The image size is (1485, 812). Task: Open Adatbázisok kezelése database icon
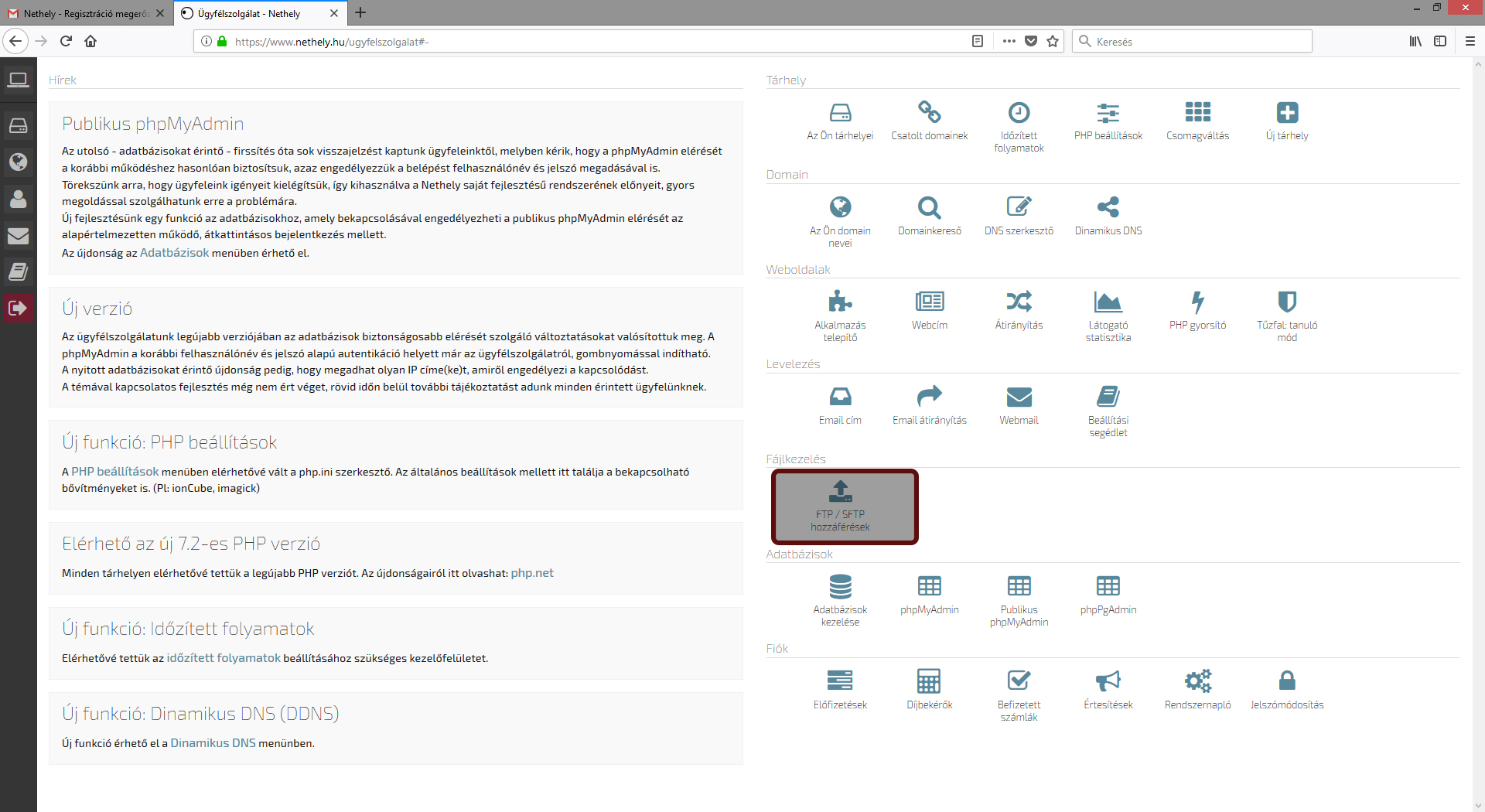(x=840, y=587)
